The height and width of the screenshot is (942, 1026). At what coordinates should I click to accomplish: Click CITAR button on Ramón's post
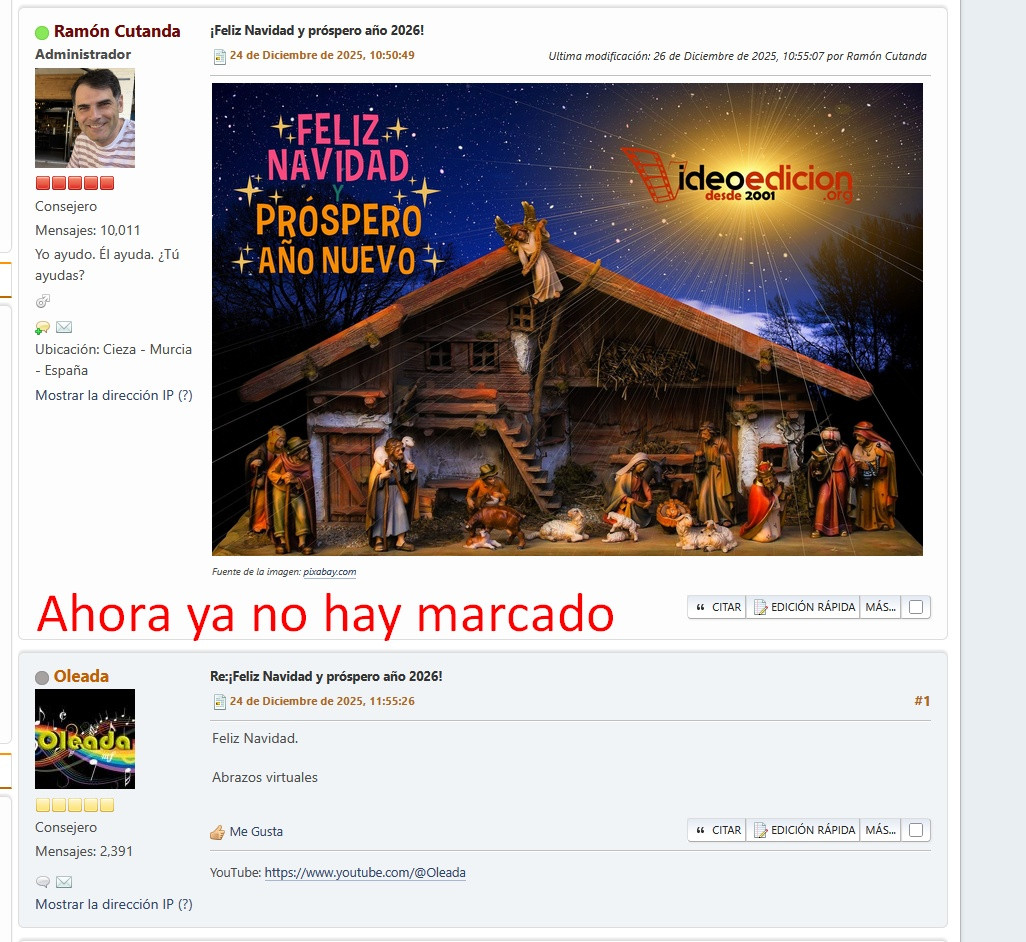tap(717, 607)
